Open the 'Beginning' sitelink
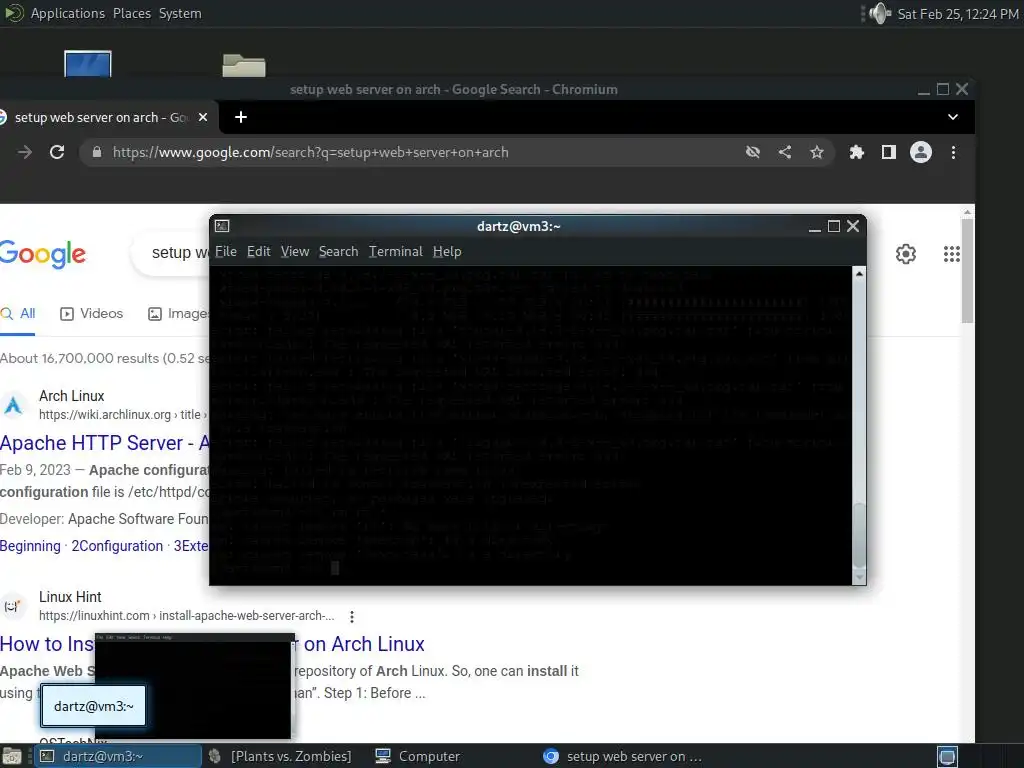This screenshot has height=768, width=1024. tap(30, 546)
